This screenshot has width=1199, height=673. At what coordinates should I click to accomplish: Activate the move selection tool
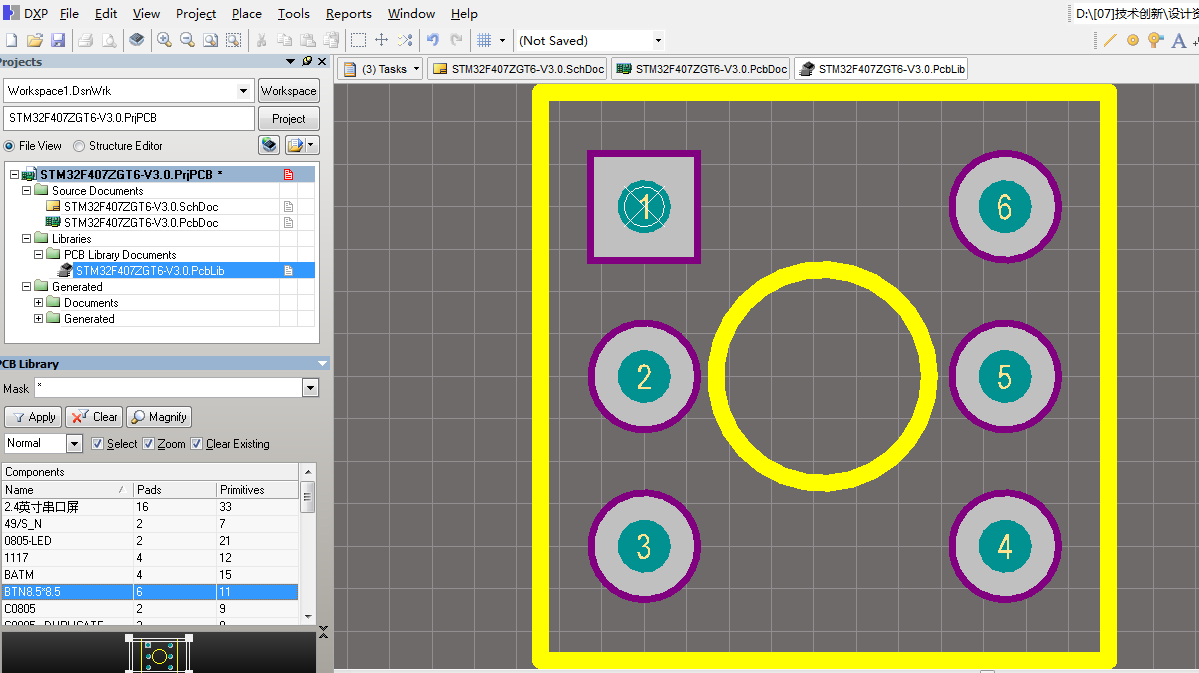click(x=382, y=41)
